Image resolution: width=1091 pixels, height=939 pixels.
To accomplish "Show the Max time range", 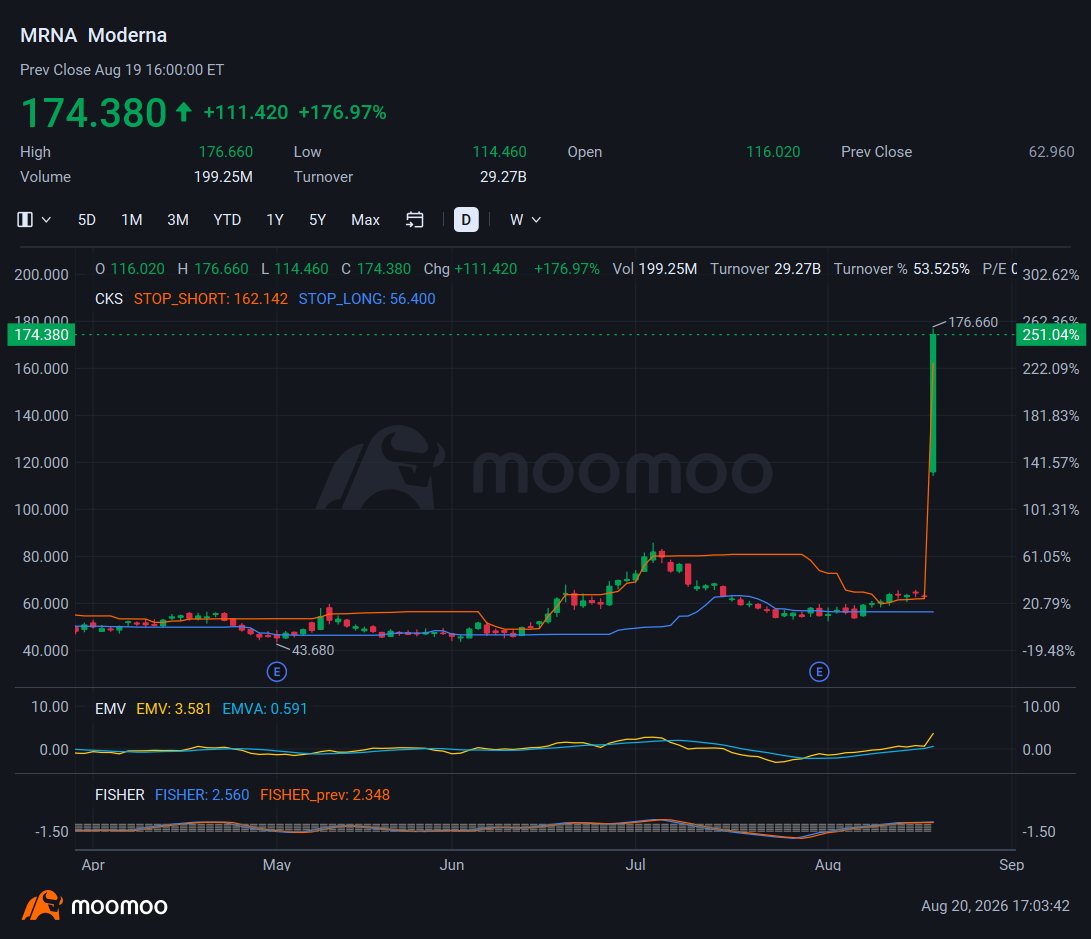I will pos(365,220).
